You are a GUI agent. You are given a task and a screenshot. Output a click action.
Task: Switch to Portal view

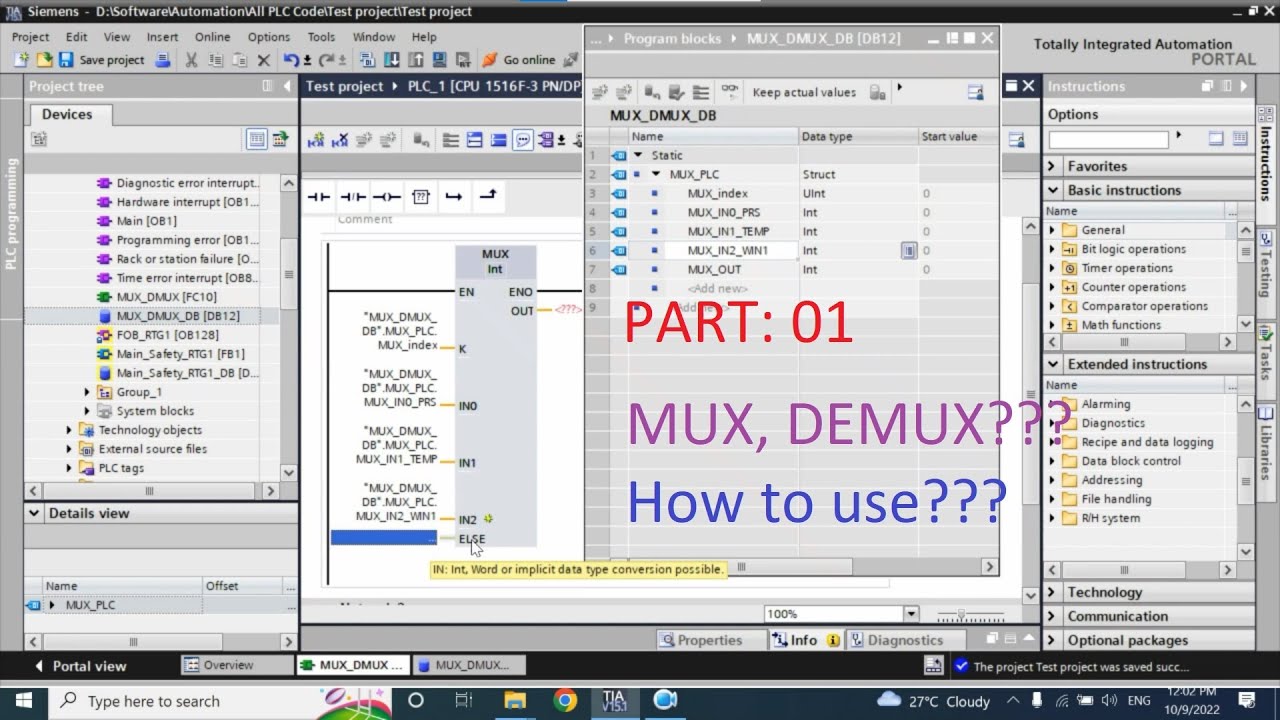click(80, 666)
